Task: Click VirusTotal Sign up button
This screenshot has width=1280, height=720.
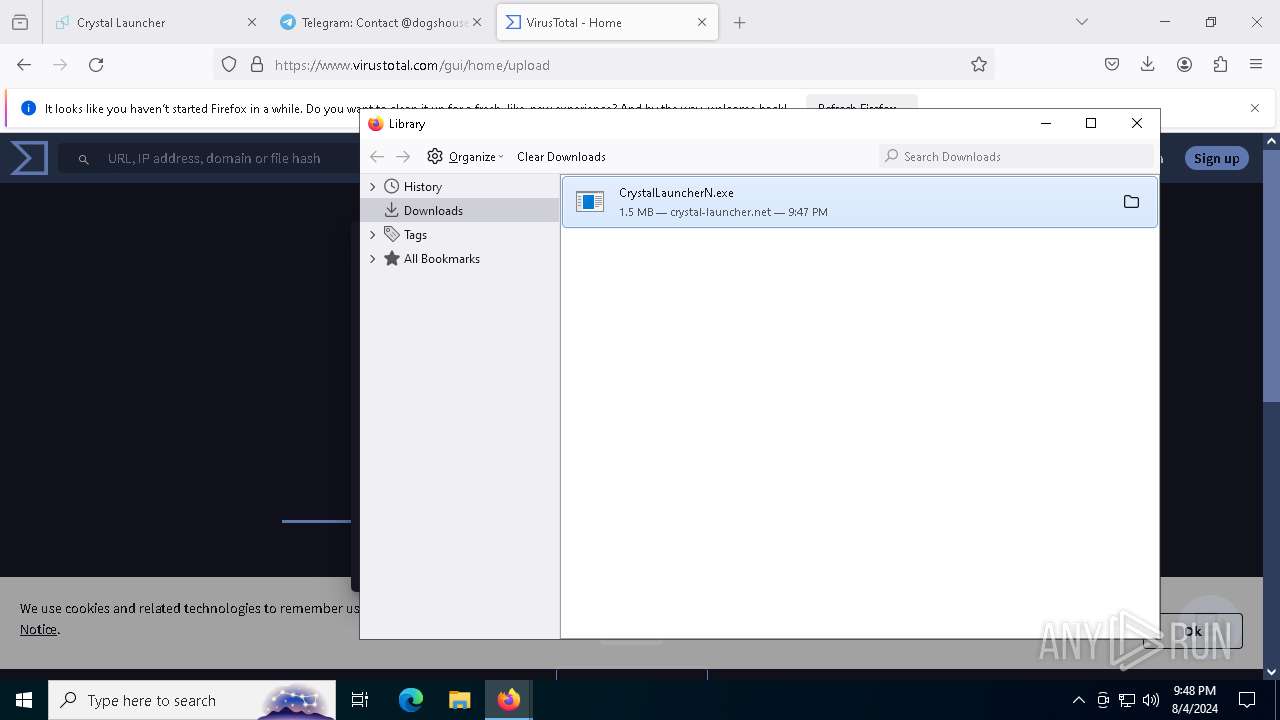Action: point(1216,158)
